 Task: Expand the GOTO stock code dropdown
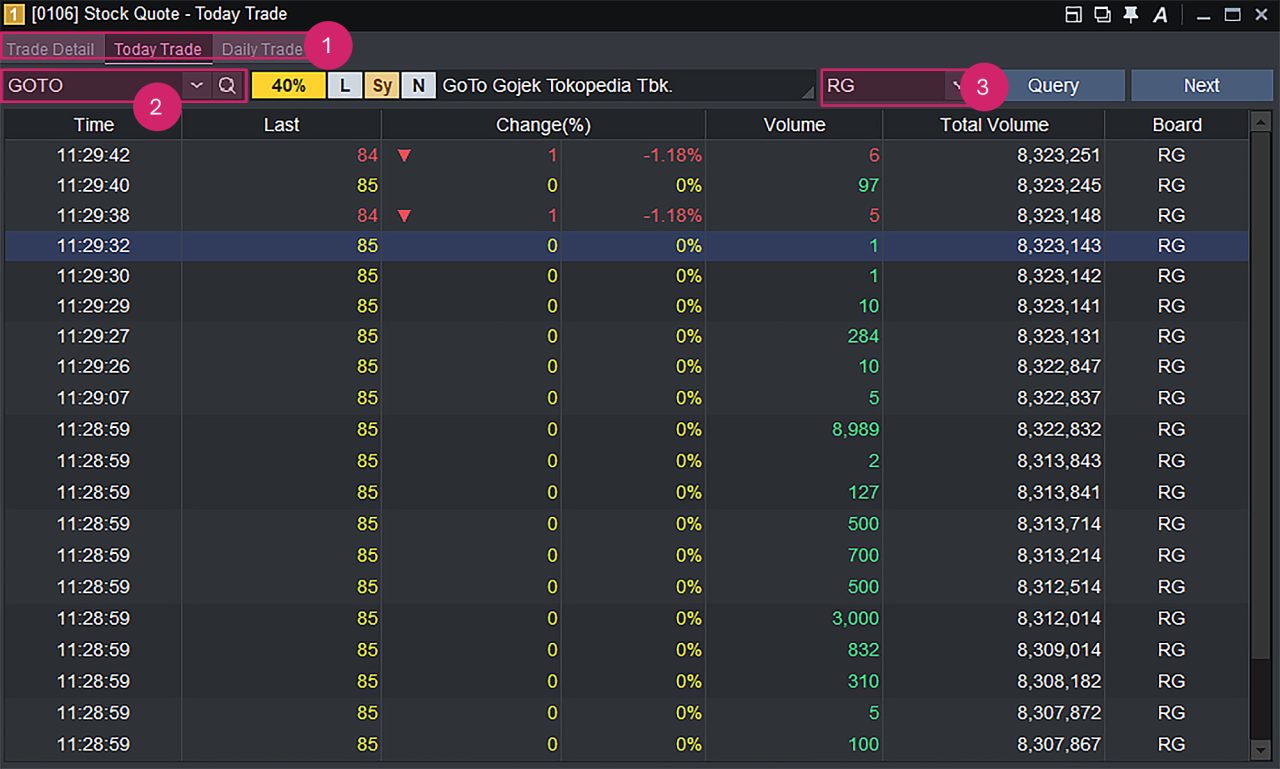pyautogui.click(x=197, y=86)
